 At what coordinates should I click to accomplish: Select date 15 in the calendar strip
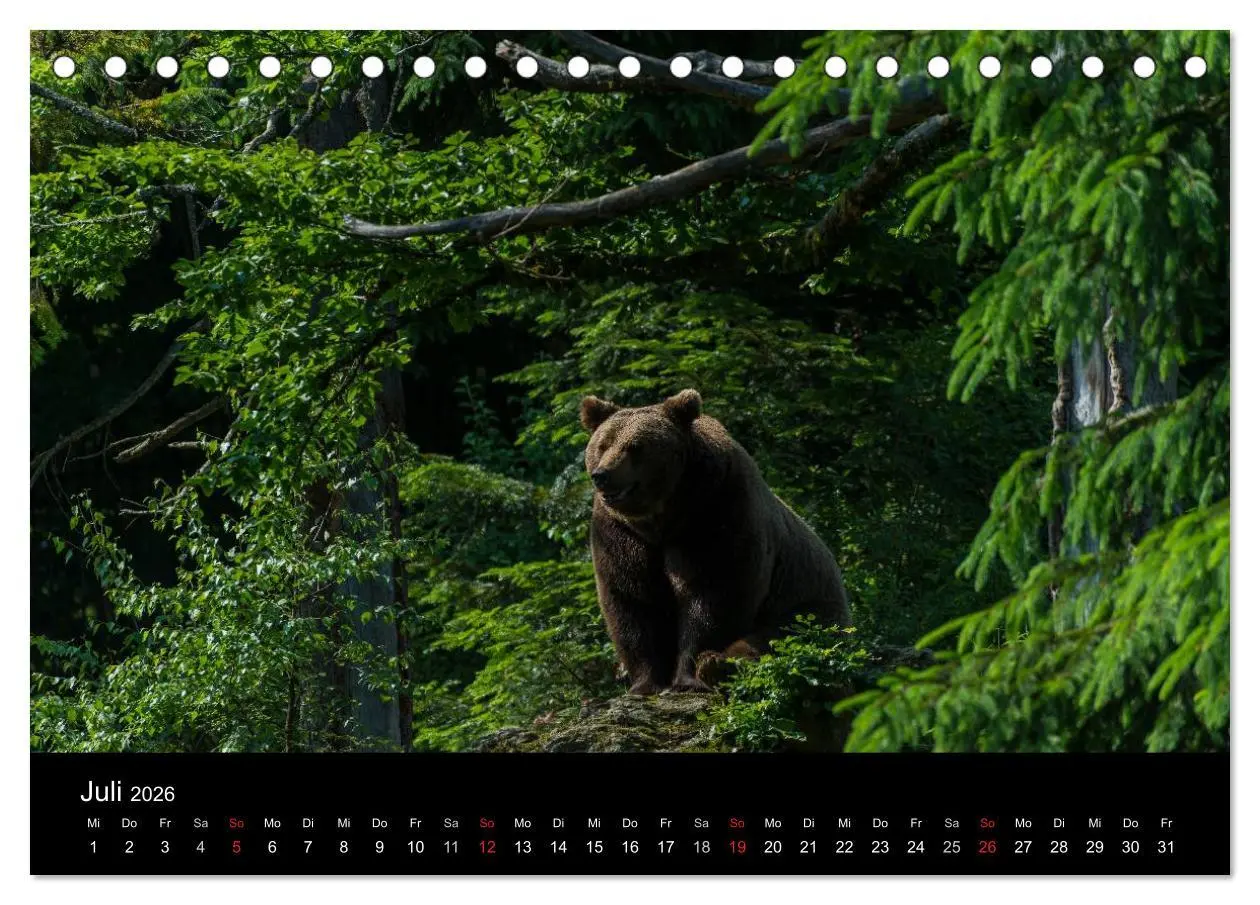[594, 847]
